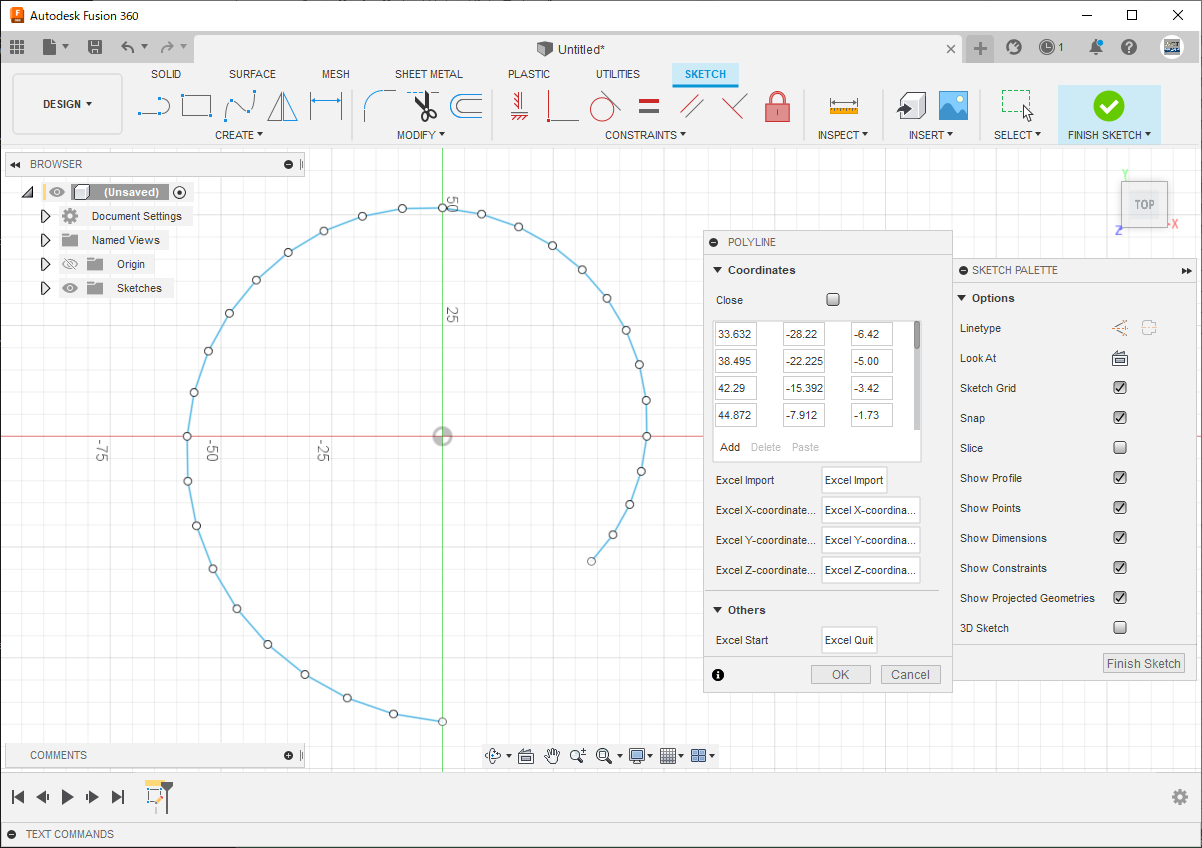Choose the Fit Point Spline tool
Screen dimensions: 1202x848
(240, 105)
